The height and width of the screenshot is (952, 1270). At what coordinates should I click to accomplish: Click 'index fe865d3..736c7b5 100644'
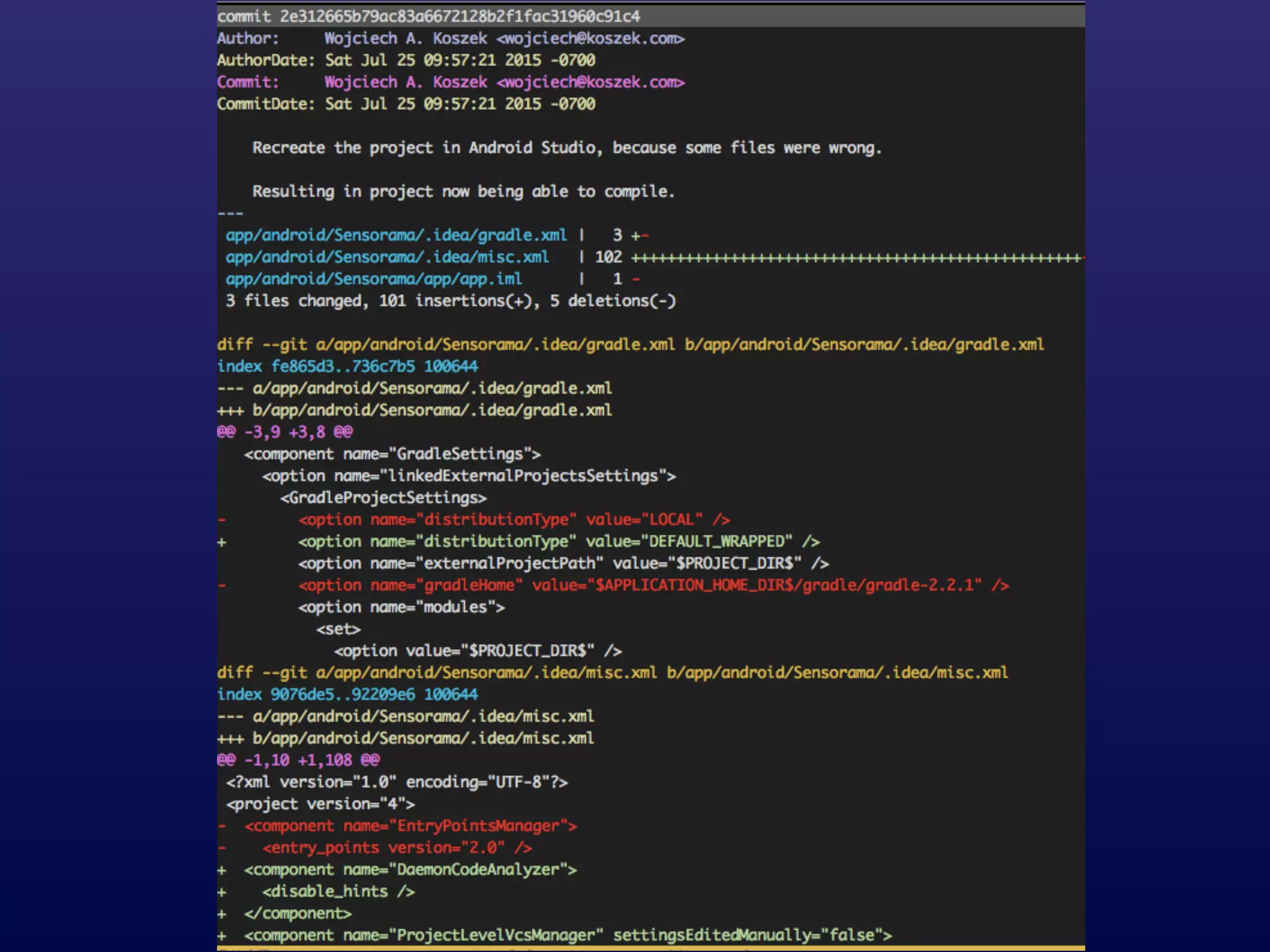[x=347, y=366]
